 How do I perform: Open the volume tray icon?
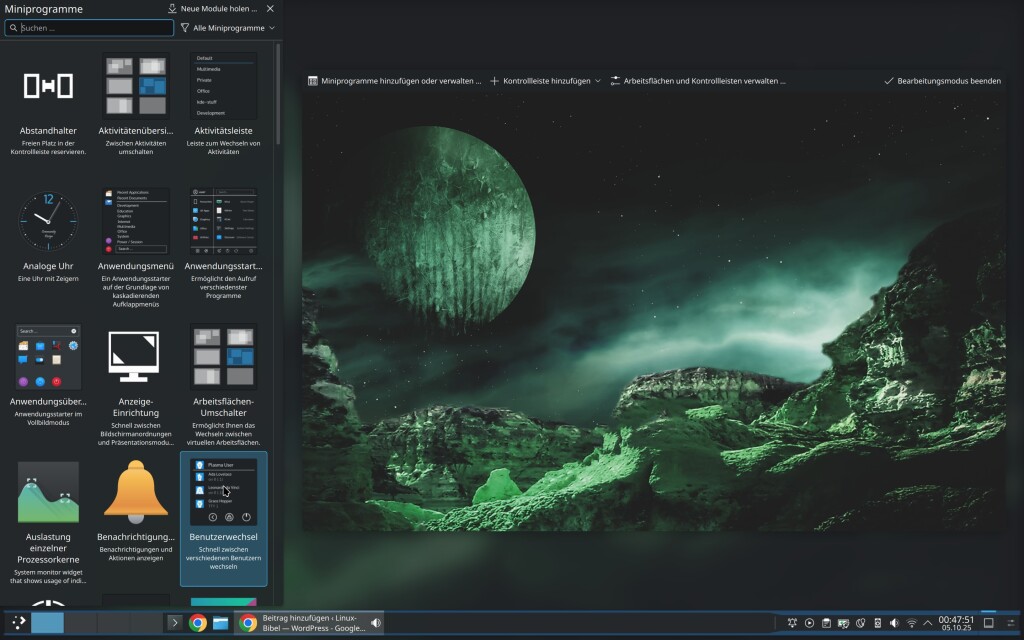coord(894,623)
